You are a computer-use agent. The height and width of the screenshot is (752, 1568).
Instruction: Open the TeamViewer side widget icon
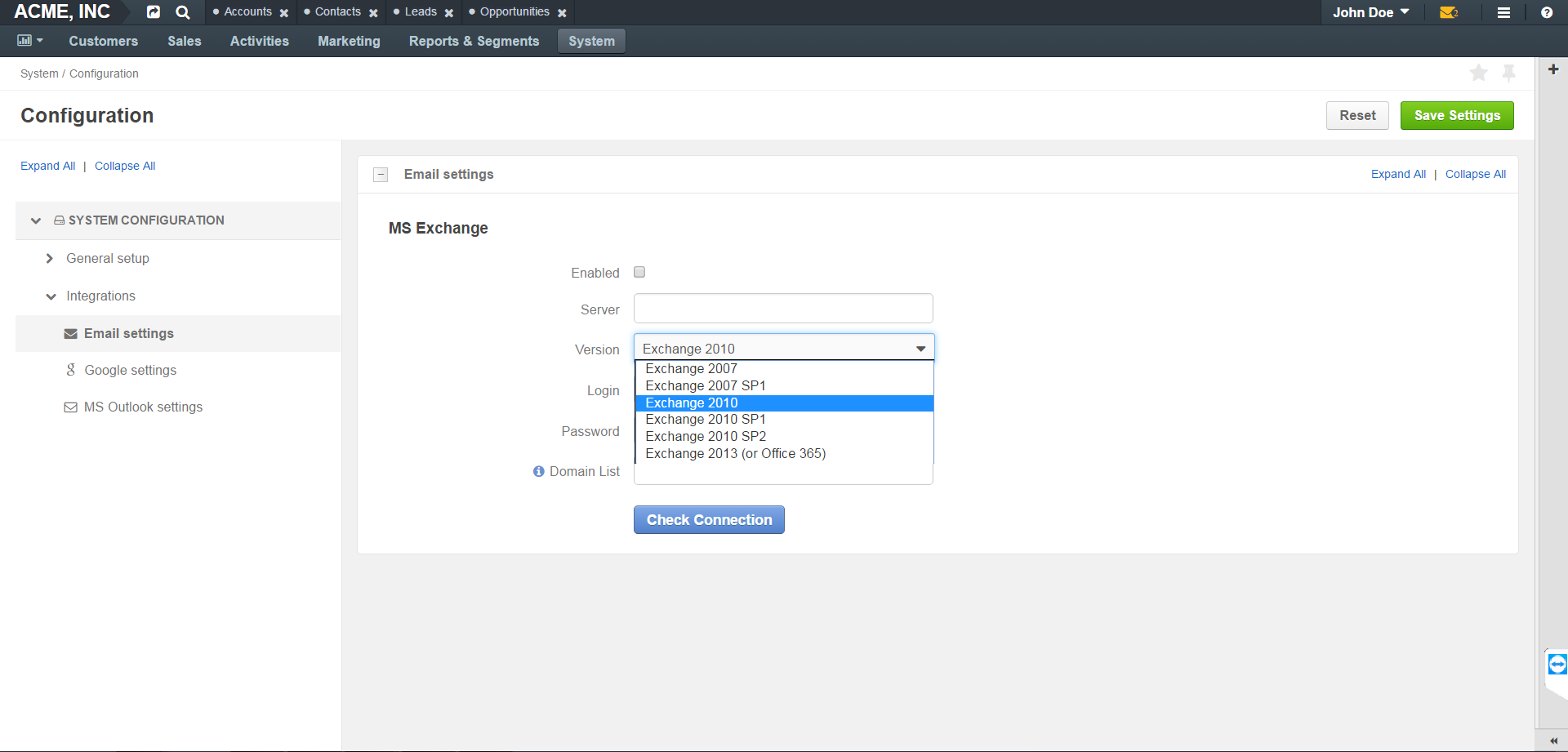tap(1557, 665)
